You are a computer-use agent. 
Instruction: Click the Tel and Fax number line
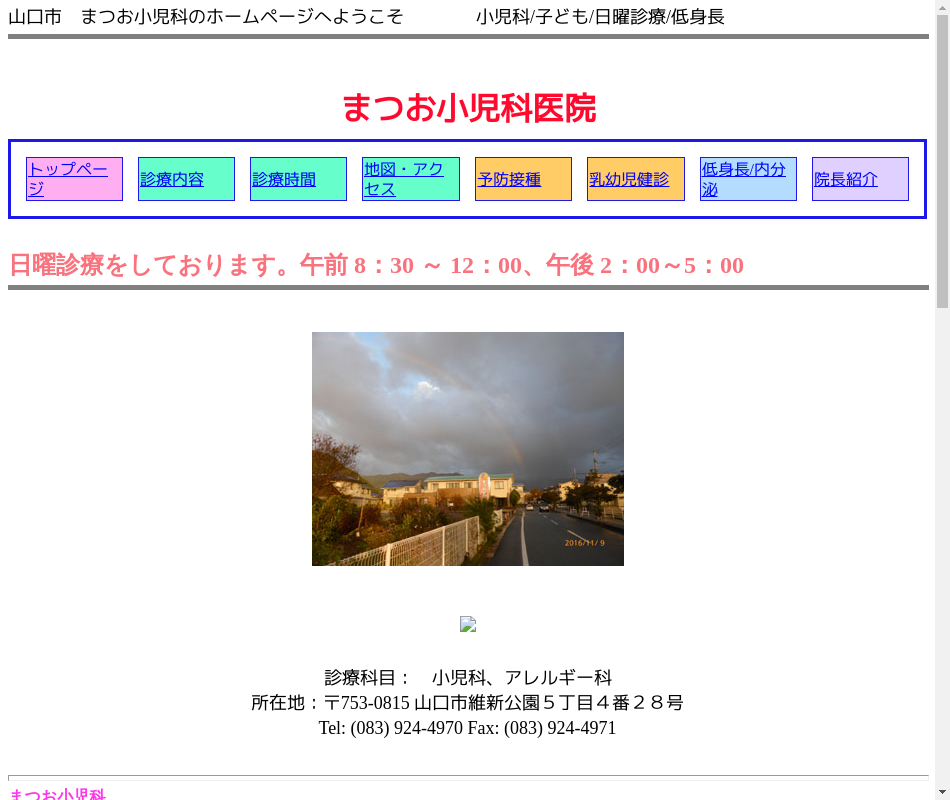point(467,728)
